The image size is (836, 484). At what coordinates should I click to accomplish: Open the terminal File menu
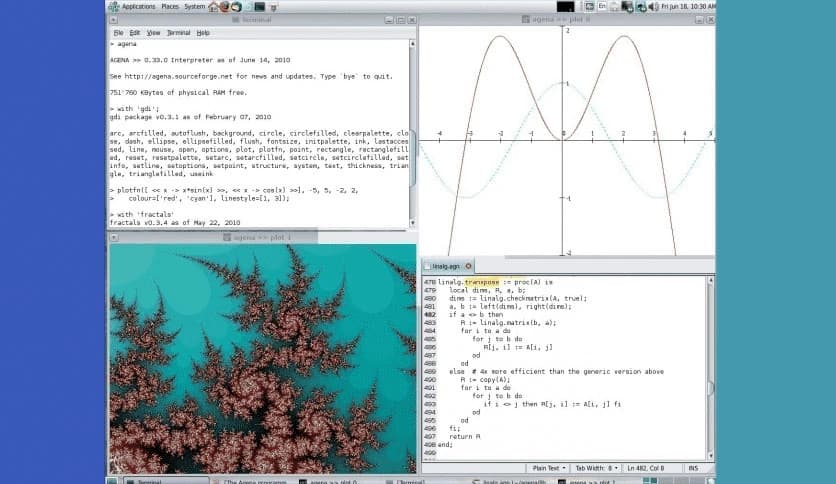click(x=118, y=32)
